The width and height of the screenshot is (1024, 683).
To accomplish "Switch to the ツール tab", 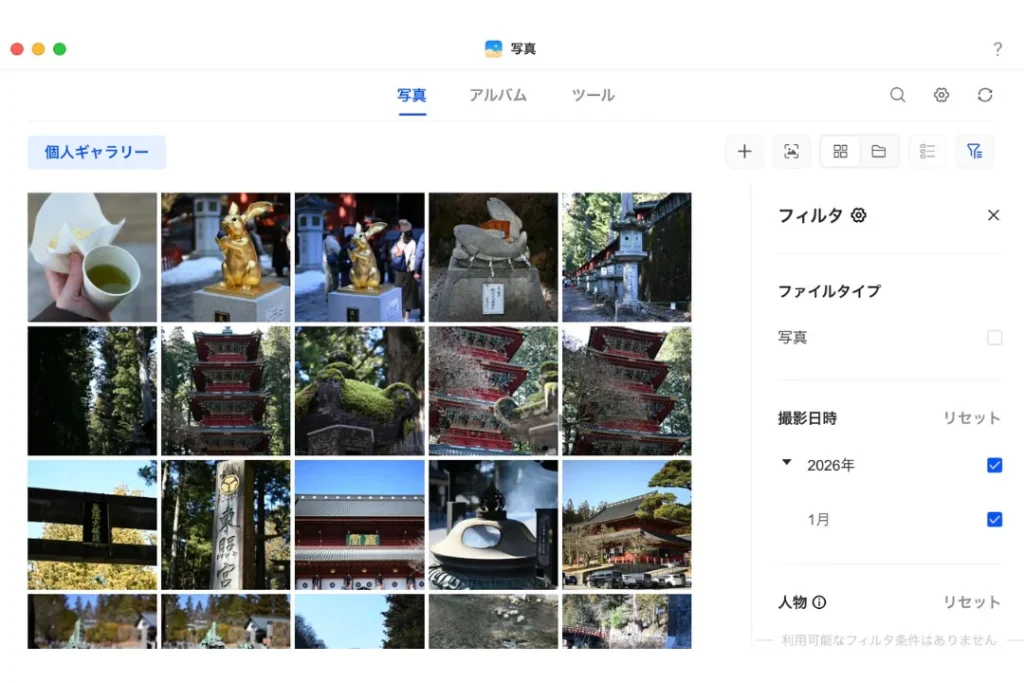I will pos(592,95).
